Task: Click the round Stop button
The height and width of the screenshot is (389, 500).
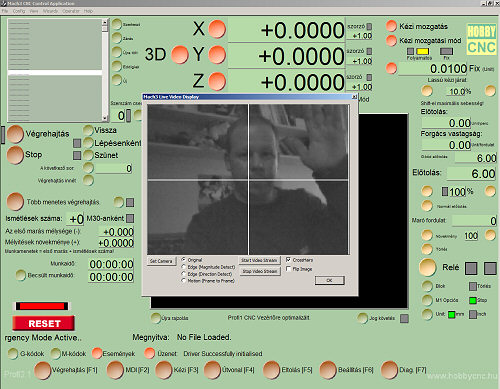Action: click(15, 155)
